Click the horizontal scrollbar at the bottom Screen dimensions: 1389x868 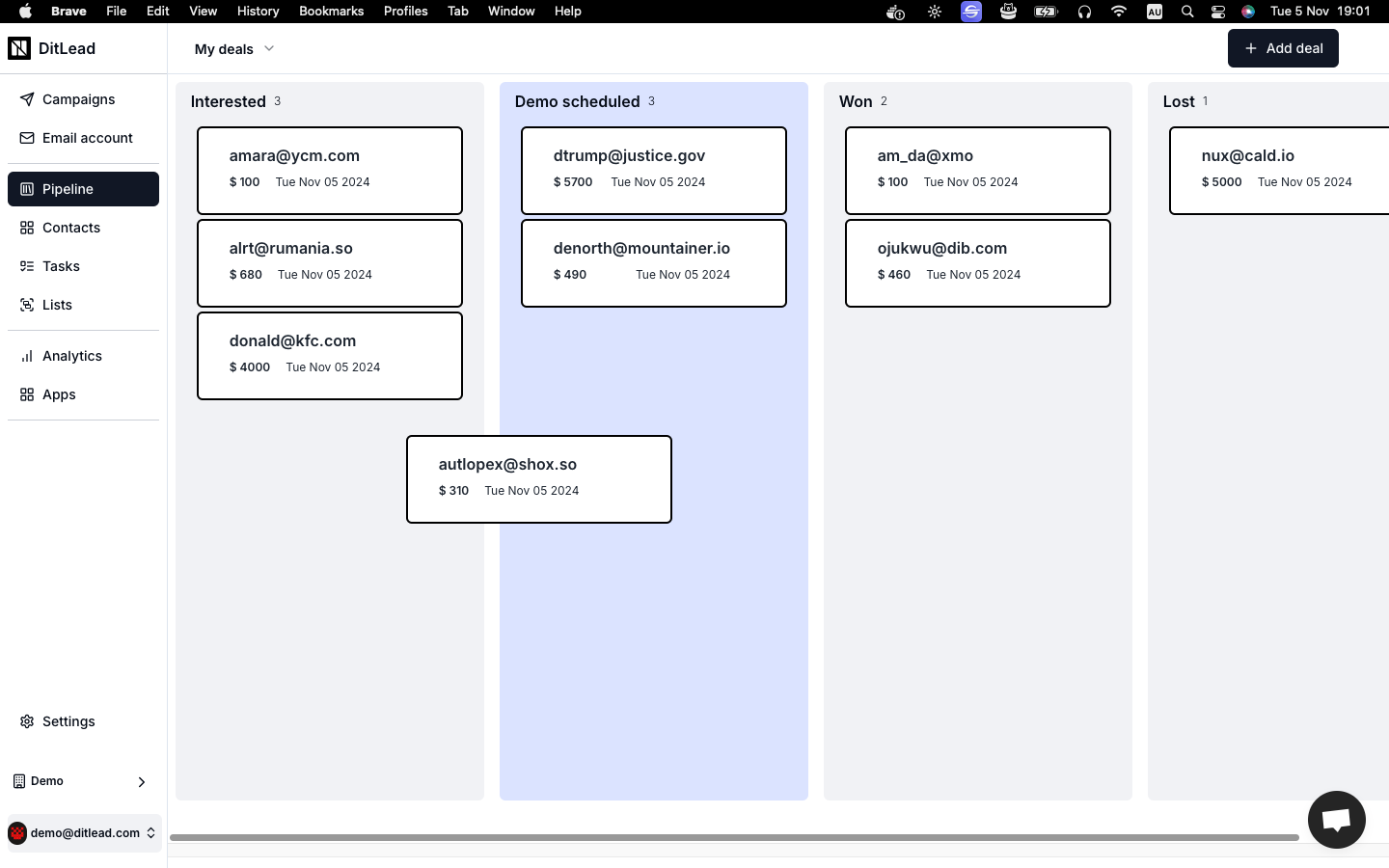point(733,837)
